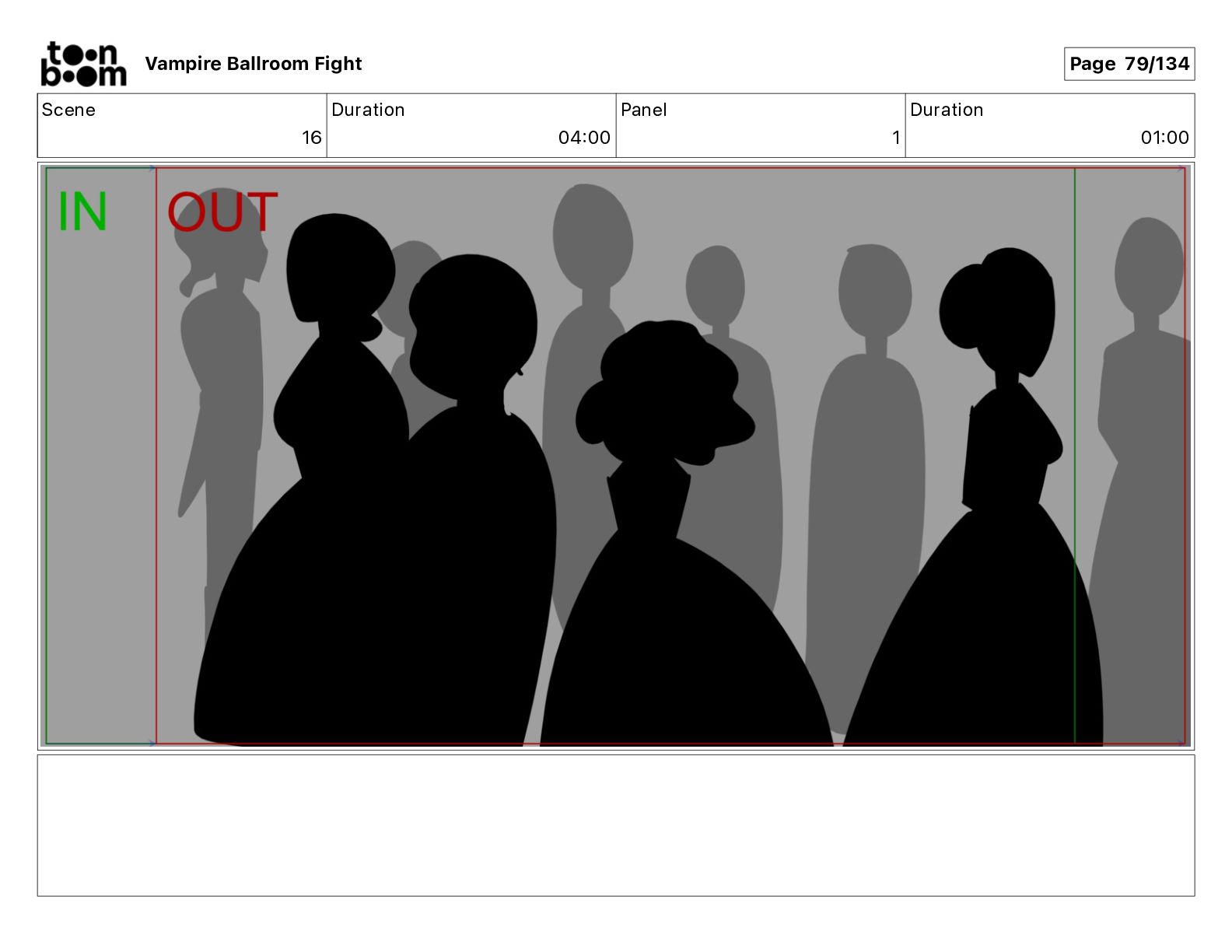Select the panel duration '01:00'
The image size is (1232, 952).
pyautogui.click(x=1164, y=138)
